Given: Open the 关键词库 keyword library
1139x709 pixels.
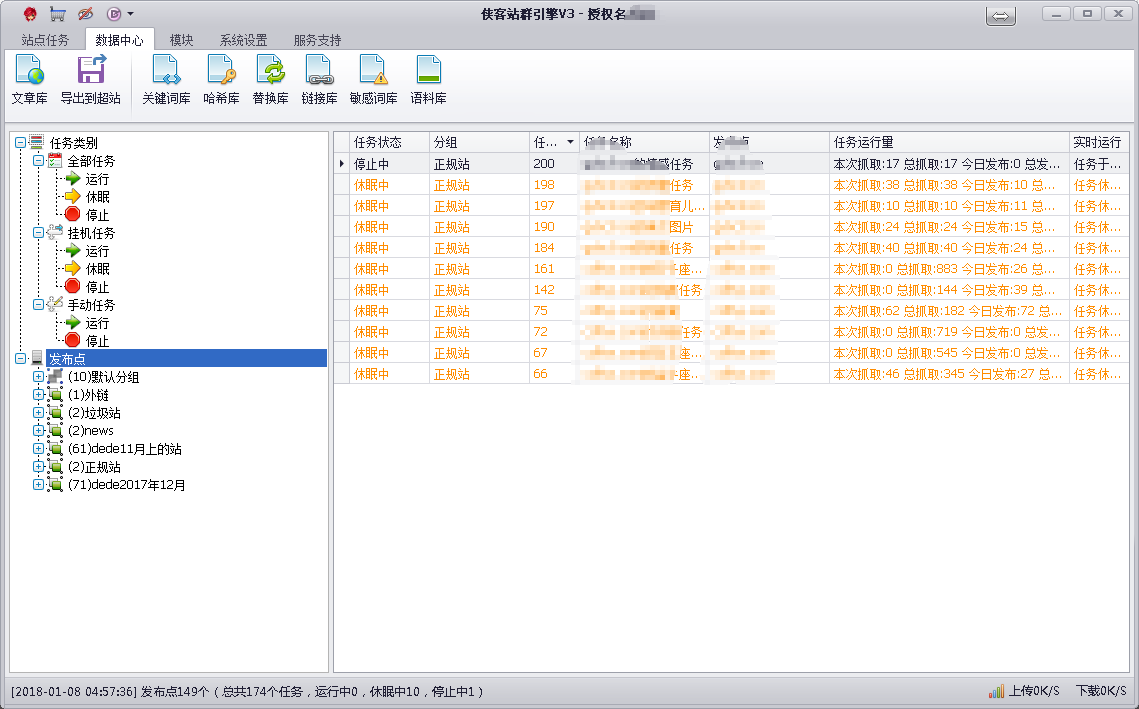Looking at the screenshot, I should click(x=166, y=80).
